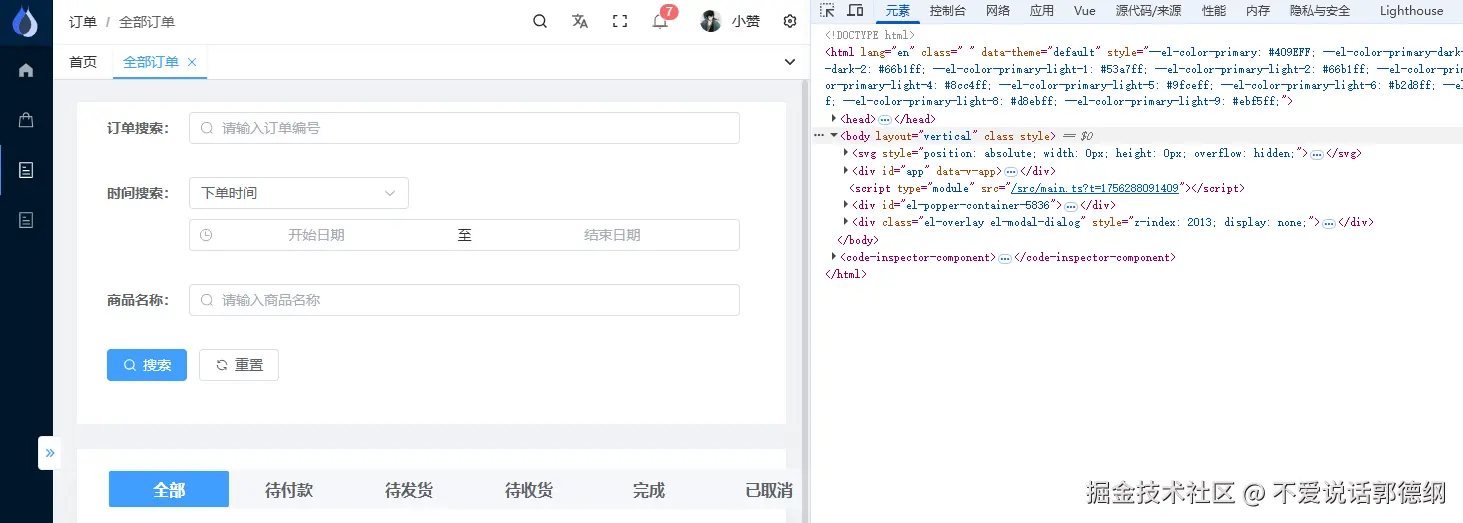Switch to the 首页 tab
Viewport: 1463px width, 523px height.
[83, 62]
